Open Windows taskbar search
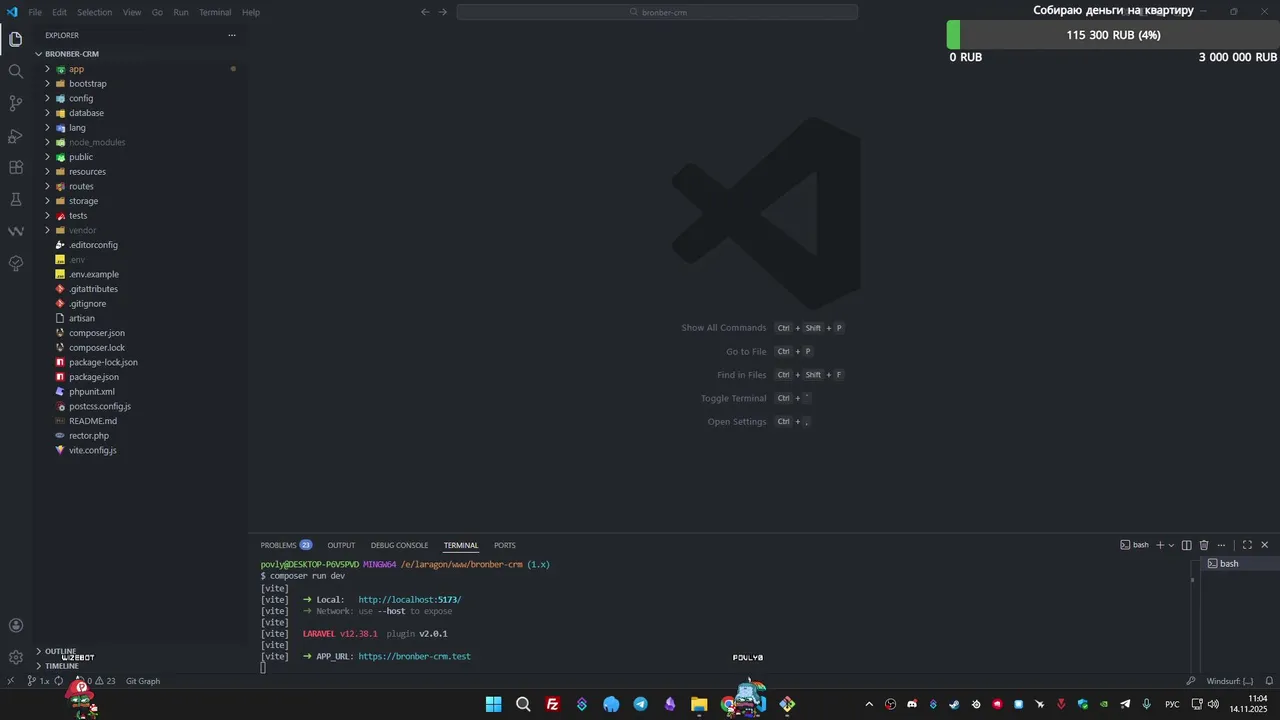 click(x=523, y=704)
